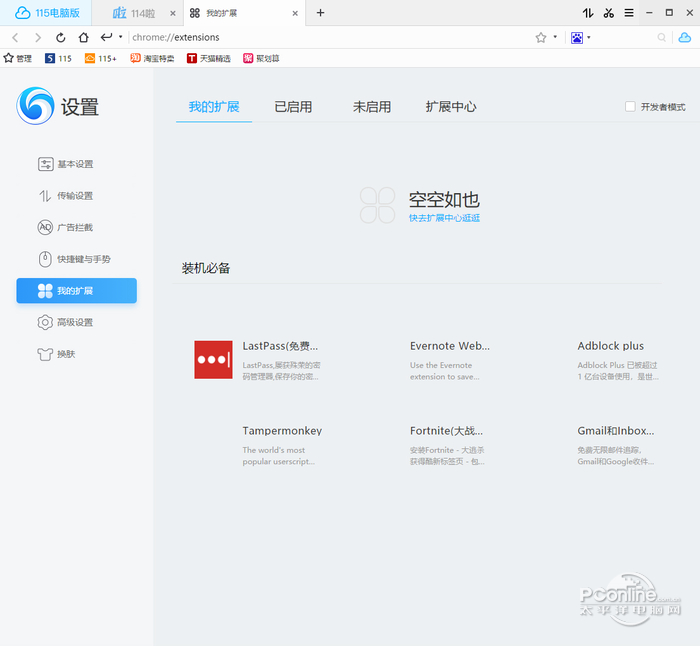This screenshot has height=646, width=700.
Task: Expand the search engine dropdown arrow
Action: pos(589,37)
